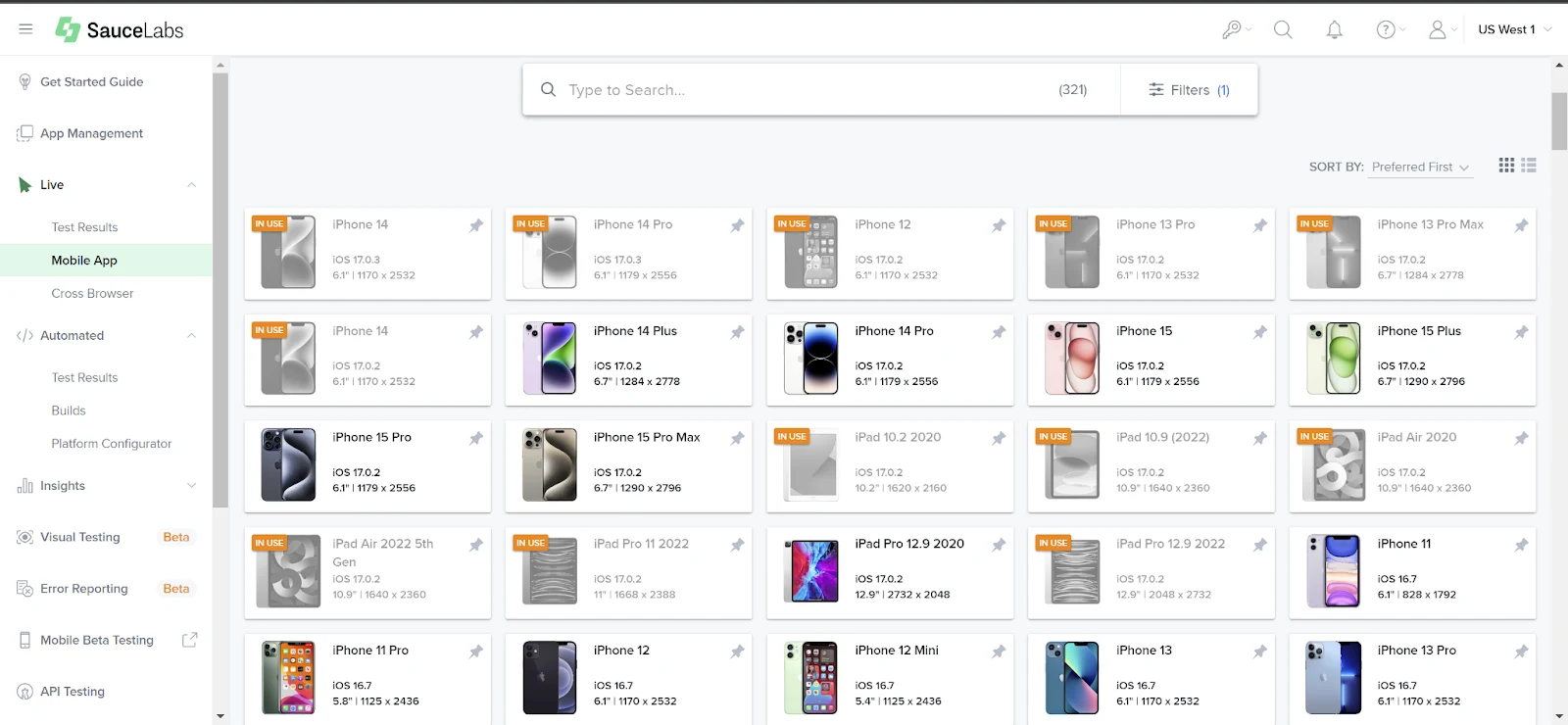The width and height of the screenshot is (1568, 725).
Task: Open external link beside Mobile Beta Testing
Action: (x=190, y=640)
